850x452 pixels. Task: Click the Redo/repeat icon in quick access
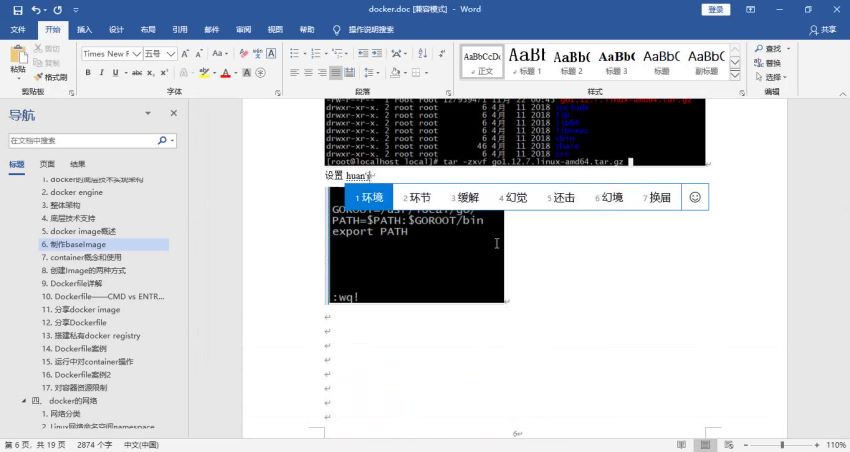[57, 10]
